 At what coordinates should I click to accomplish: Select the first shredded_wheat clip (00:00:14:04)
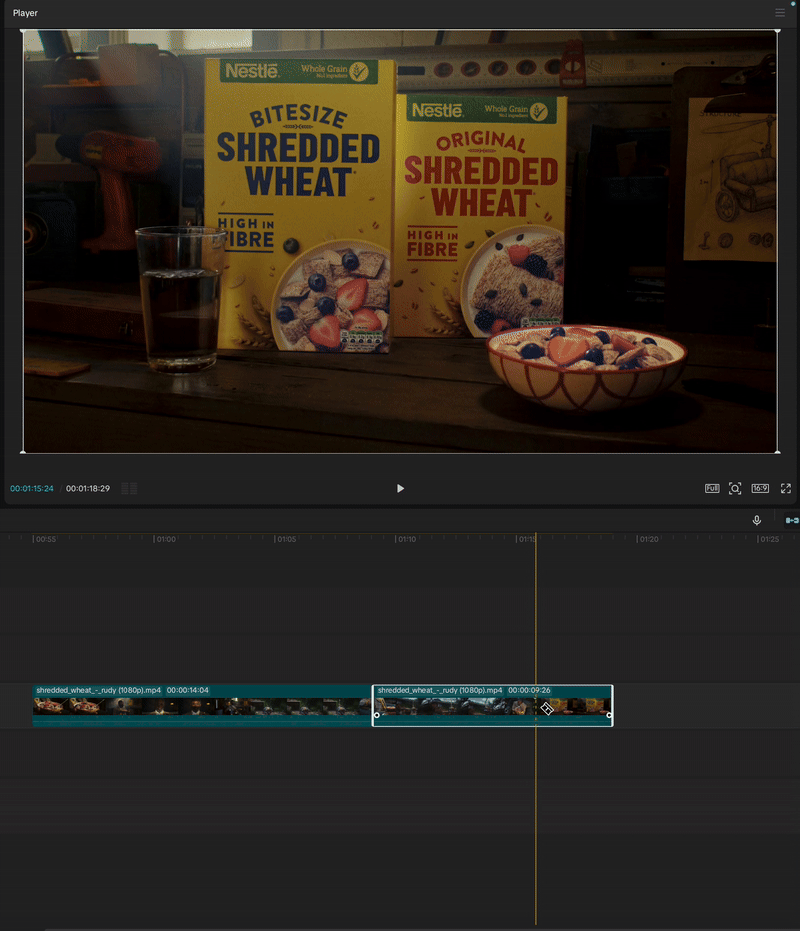200,704
